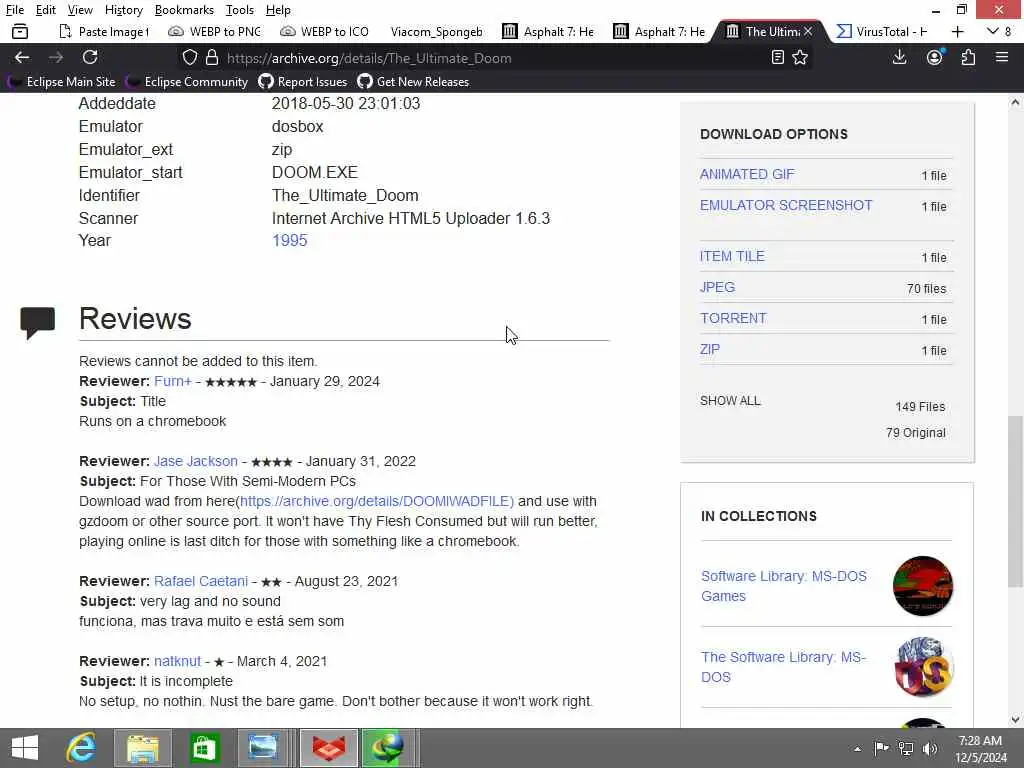The image size is (1024, 768).
Task: Reload the current page
Action: point(90,57)
